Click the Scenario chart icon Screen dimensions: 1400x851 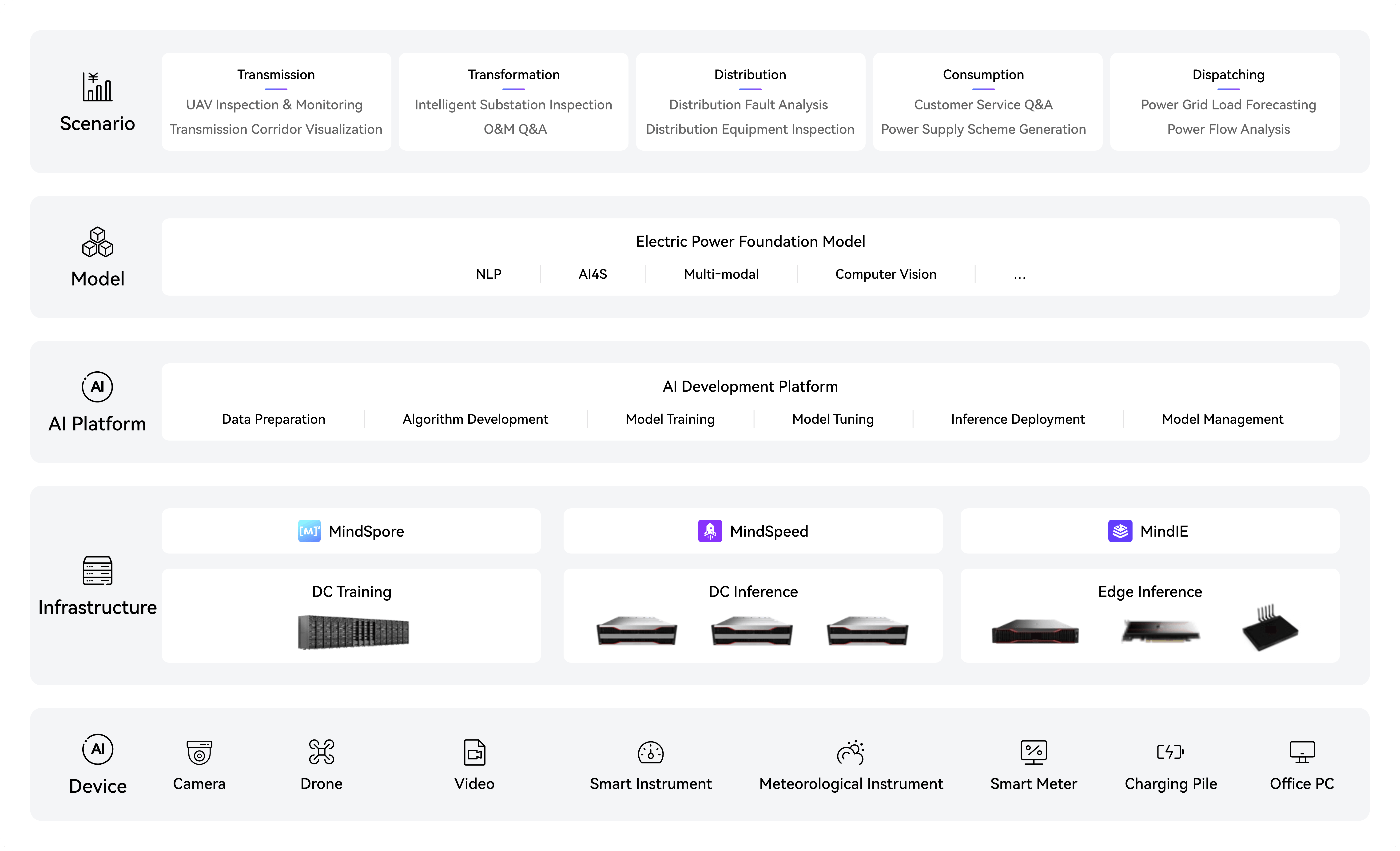(97, 87)
